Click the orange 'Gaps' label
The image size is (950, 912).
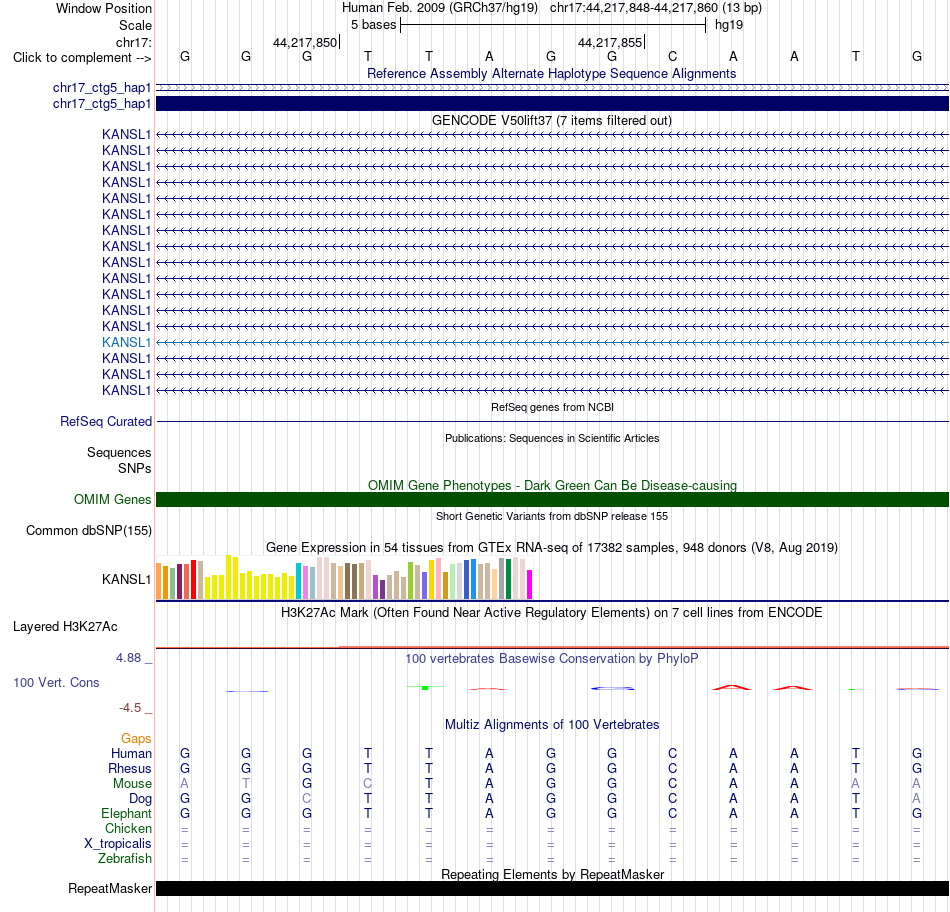(136, 738)
